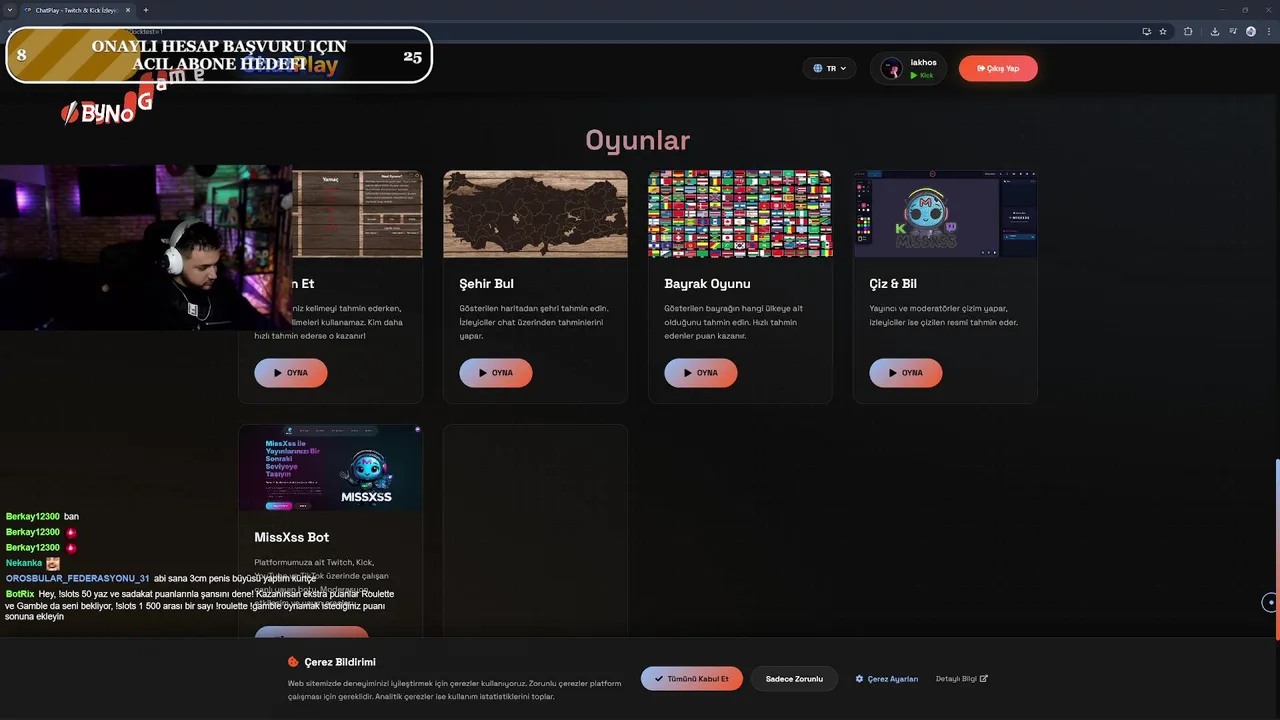Click OYNA under Çiz & Bil
This screenshot has width=1280, height=720.
pyautogui.click(x=906, y=373)
